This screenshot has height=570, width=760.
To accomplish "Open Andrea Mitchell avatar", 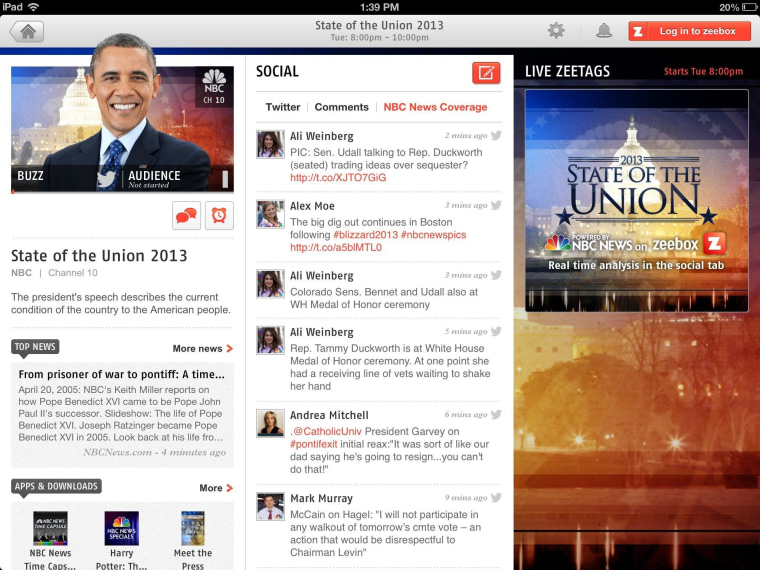I will coord(270,423).
